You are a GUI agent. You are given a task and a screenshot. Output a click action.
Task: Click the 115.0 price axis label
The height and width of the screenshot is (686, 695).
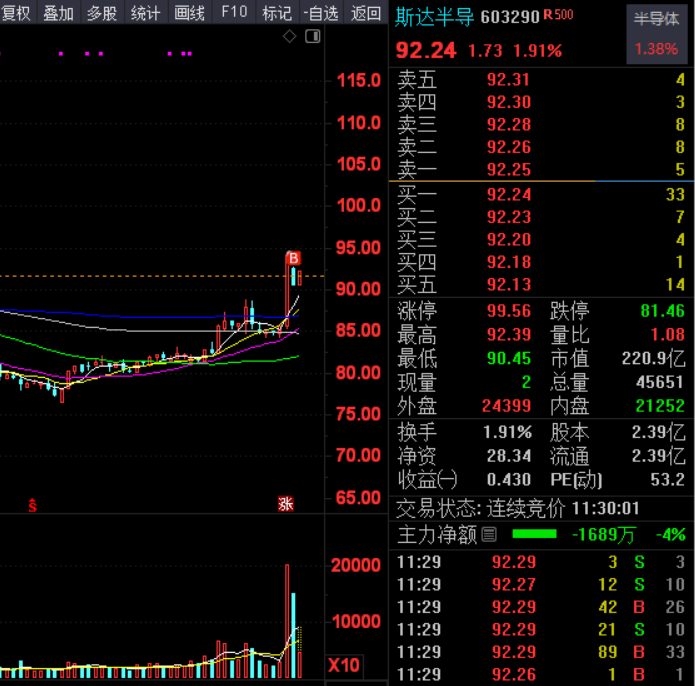tap(359, 81)
